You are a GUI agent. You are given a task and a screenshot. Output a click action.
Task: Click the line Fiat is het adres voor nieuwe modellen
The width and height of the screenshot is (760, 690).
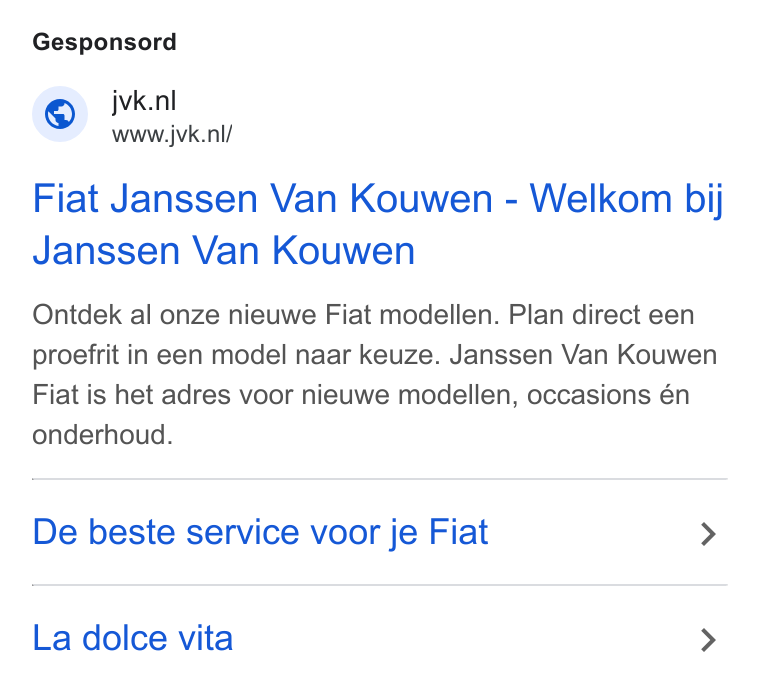[x=275, y=395]
